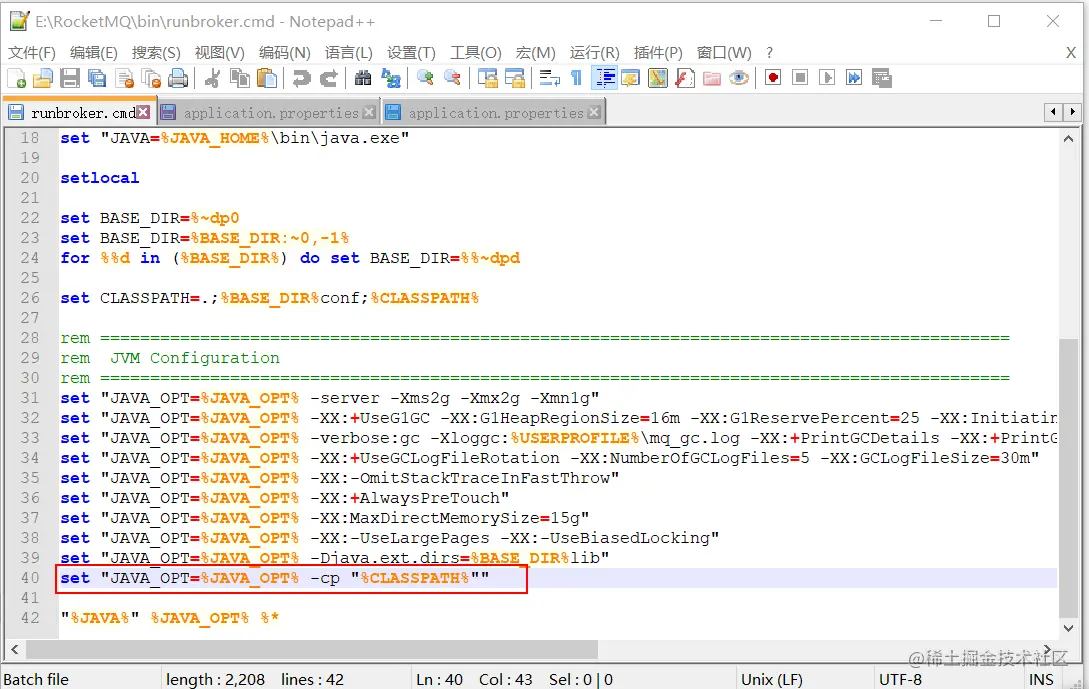Screen dimensions: 1089x689
Task: Show the Function List panel
Action: [x=685, y=78]
